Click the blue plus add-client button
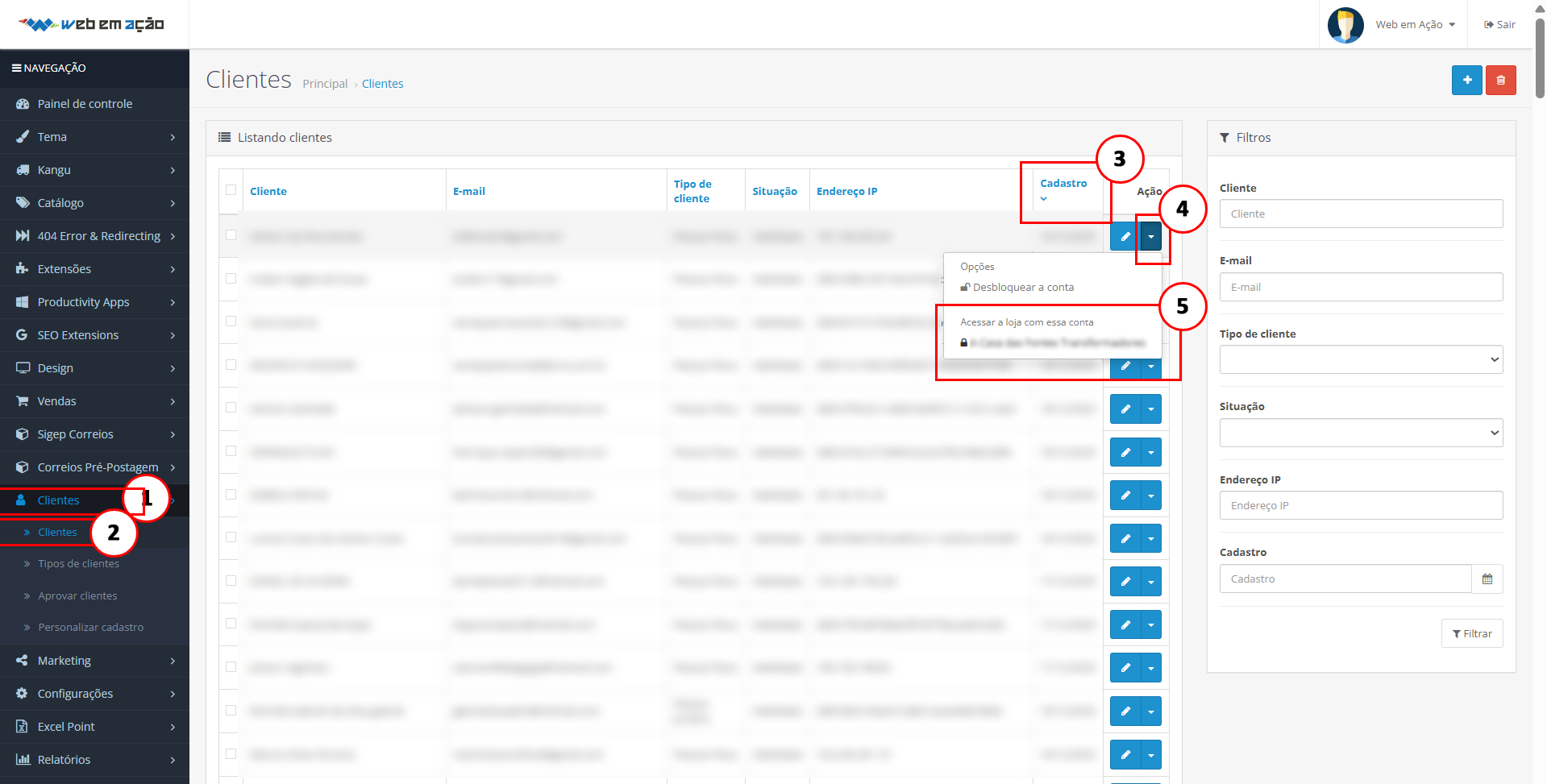 [x=1466, y=80]
